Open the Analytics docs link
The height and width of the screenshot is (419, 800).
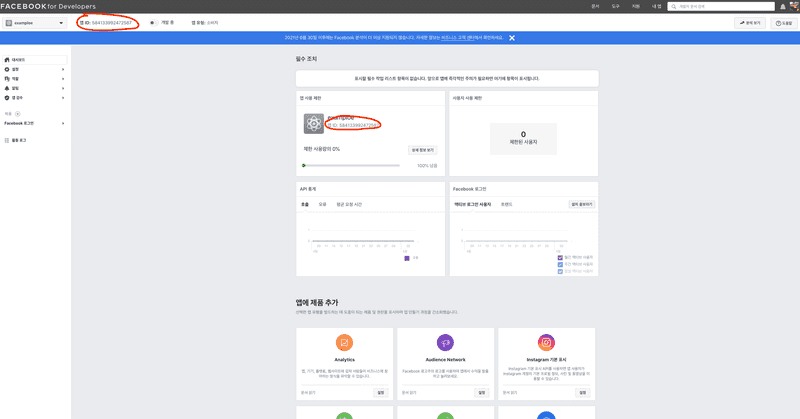point(308,393)
